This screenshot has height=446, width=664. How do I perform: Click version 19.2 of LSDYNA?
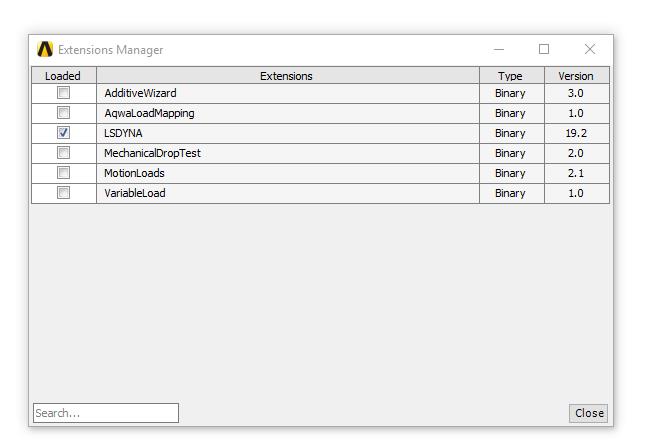[x=576, y=133]
